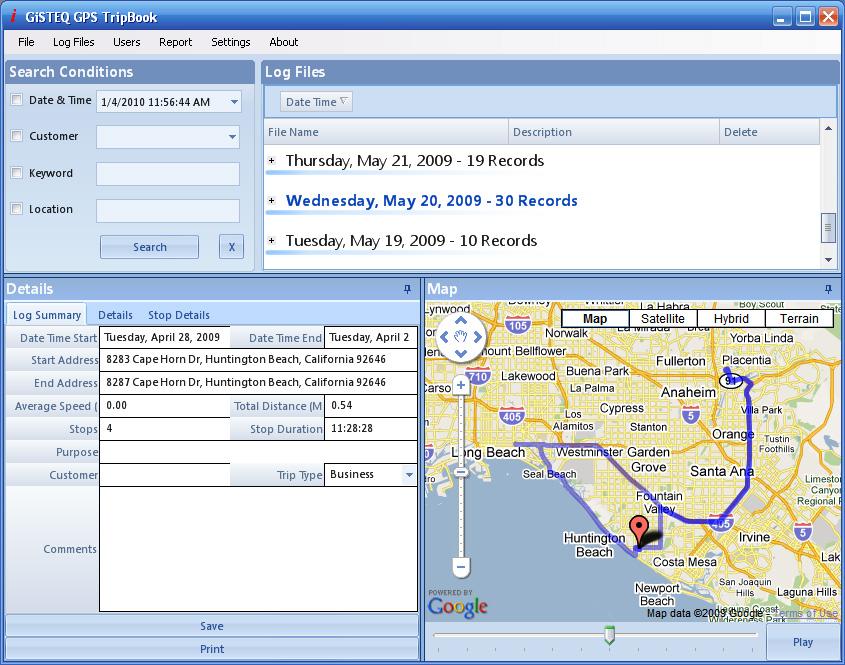Image resolution: width=845 pixels, height=665 pixels.
Task: Click the Date Time grouping chip
Action: tap(316, 102)
